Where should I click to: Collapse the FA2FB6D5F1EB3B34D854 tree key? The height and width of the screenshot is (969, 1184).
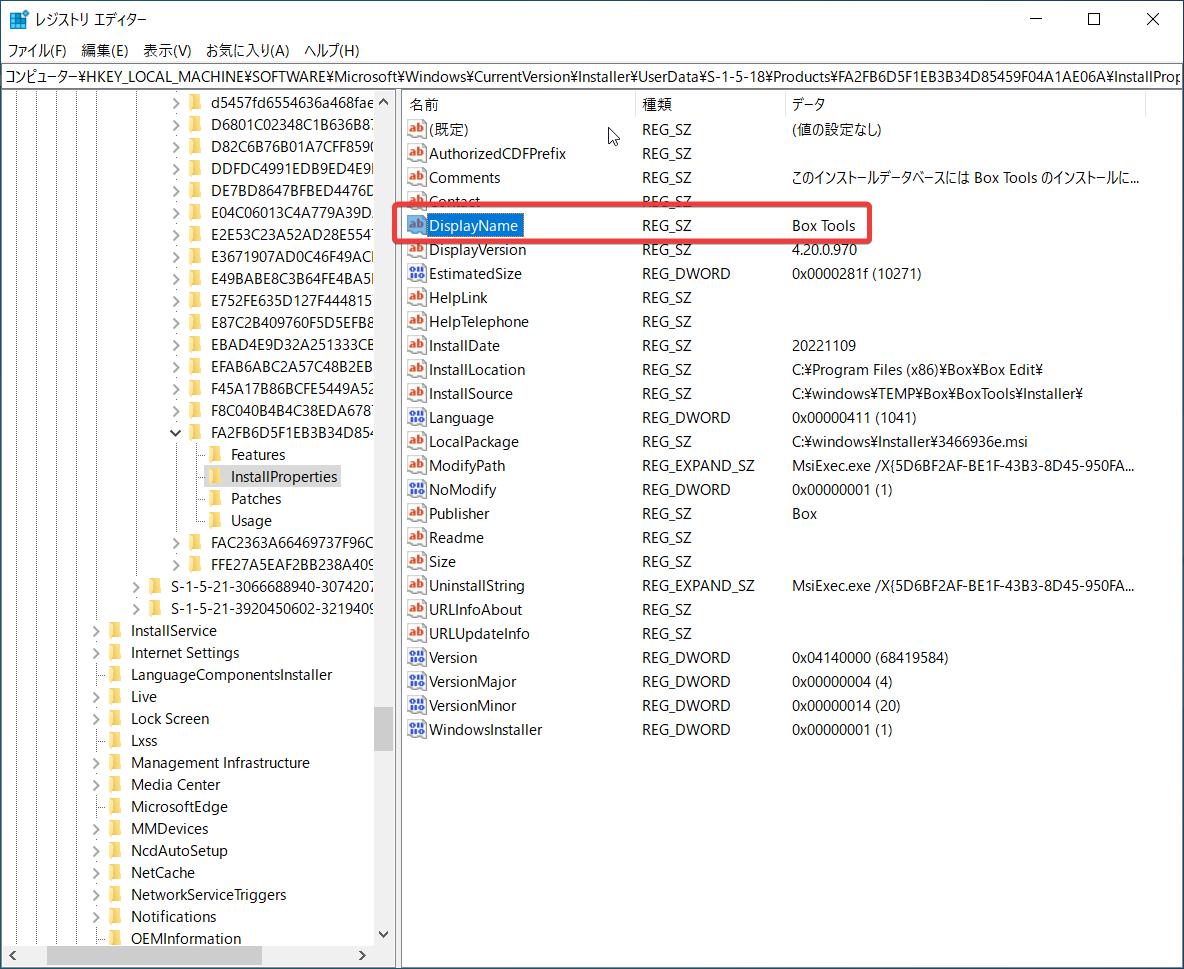pos(177,433)
